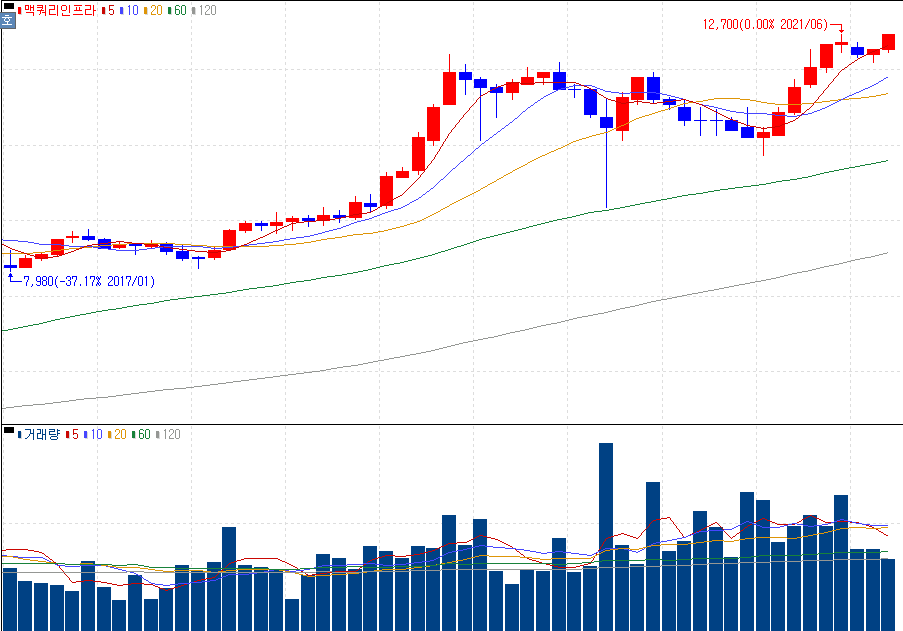Viewport: 903px width, 631px height.
Task: Select the 거래량 volume legend label
Action: (x=41, y=434)
